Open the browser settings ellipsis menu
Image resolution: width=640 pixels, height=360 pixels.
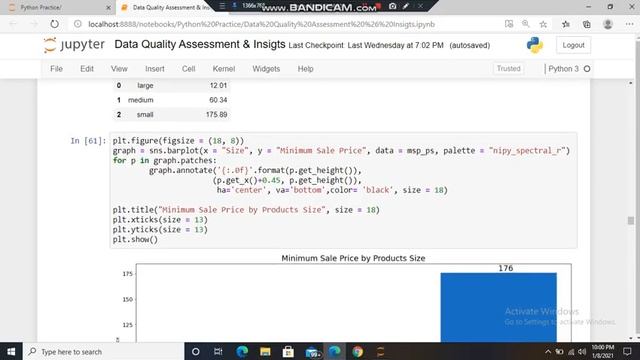coord(629,24)
